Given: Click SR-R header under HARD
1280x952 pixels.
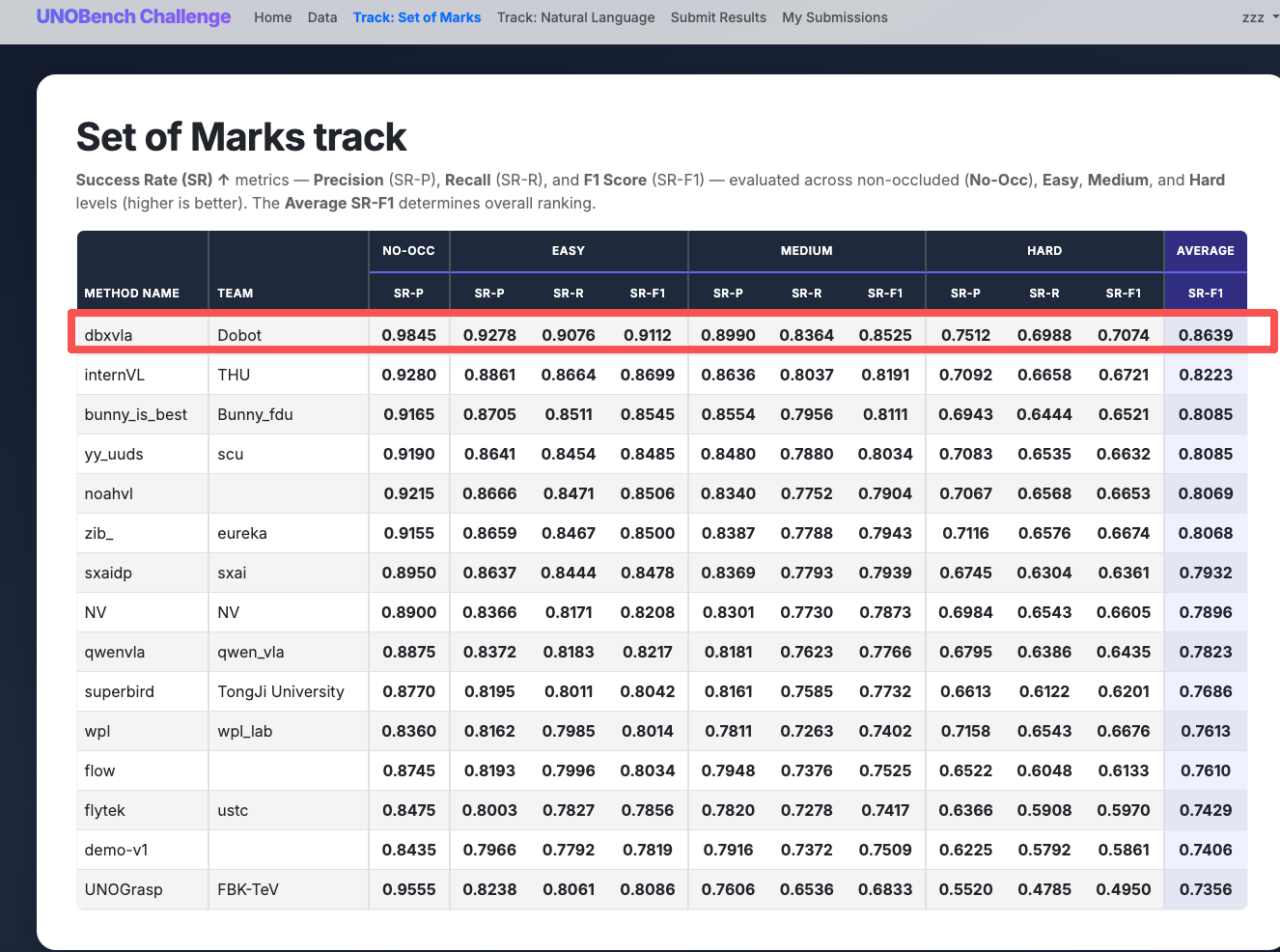Looking at the screenshot, I should [x=1044, y=294].
